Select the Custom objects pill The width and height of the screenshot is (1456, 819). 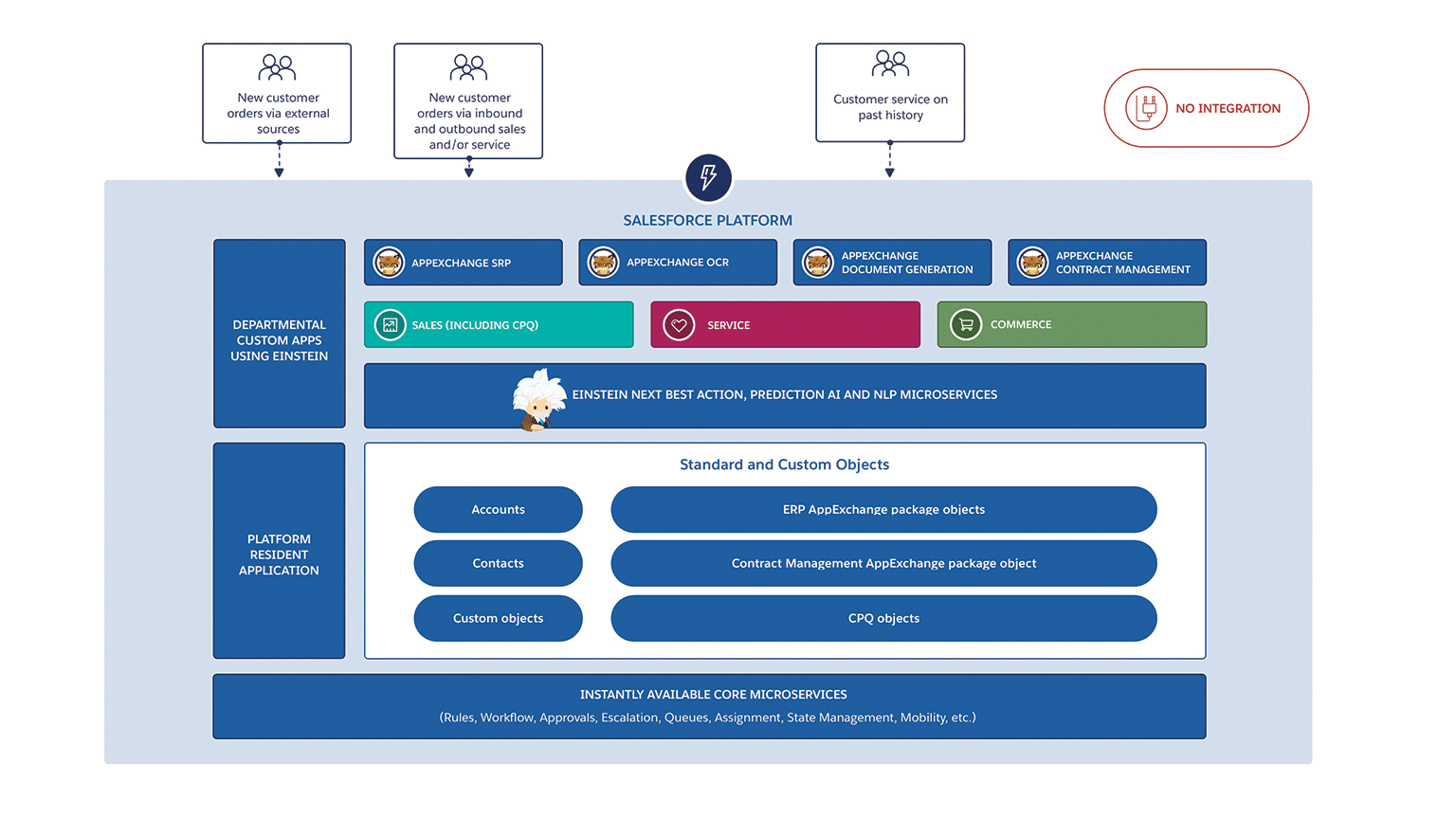coord(498,618)
